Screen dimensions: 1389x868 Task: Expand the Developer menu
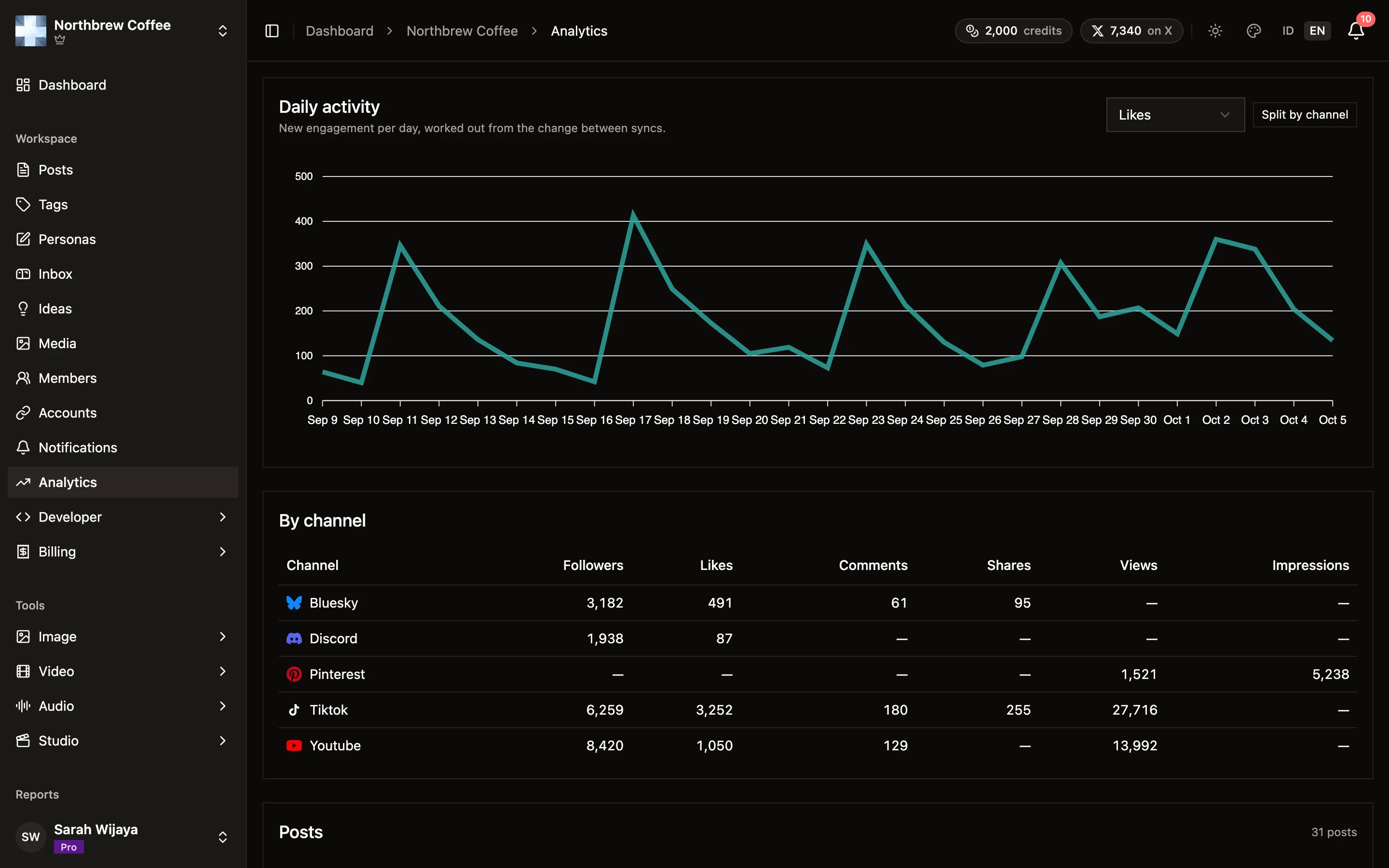(123, 517)
